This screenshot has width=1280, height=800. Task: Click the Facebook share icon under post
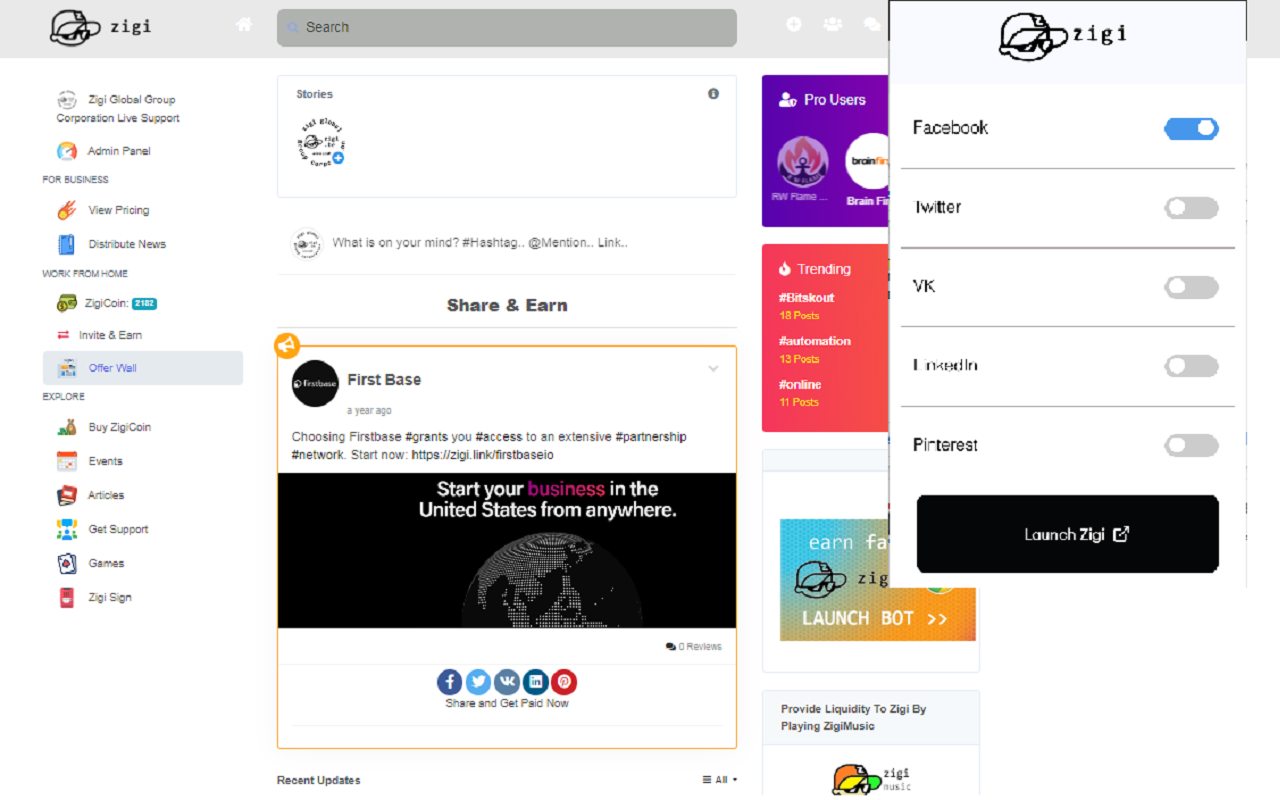450,682
